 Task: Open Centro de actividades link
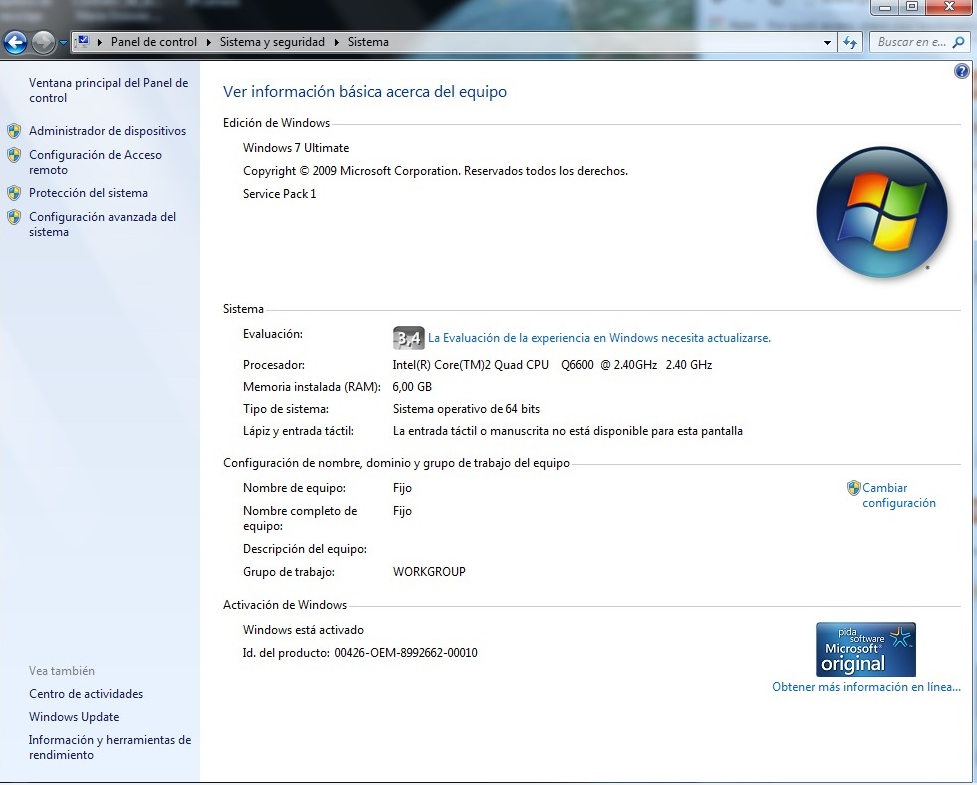(86, 694)
